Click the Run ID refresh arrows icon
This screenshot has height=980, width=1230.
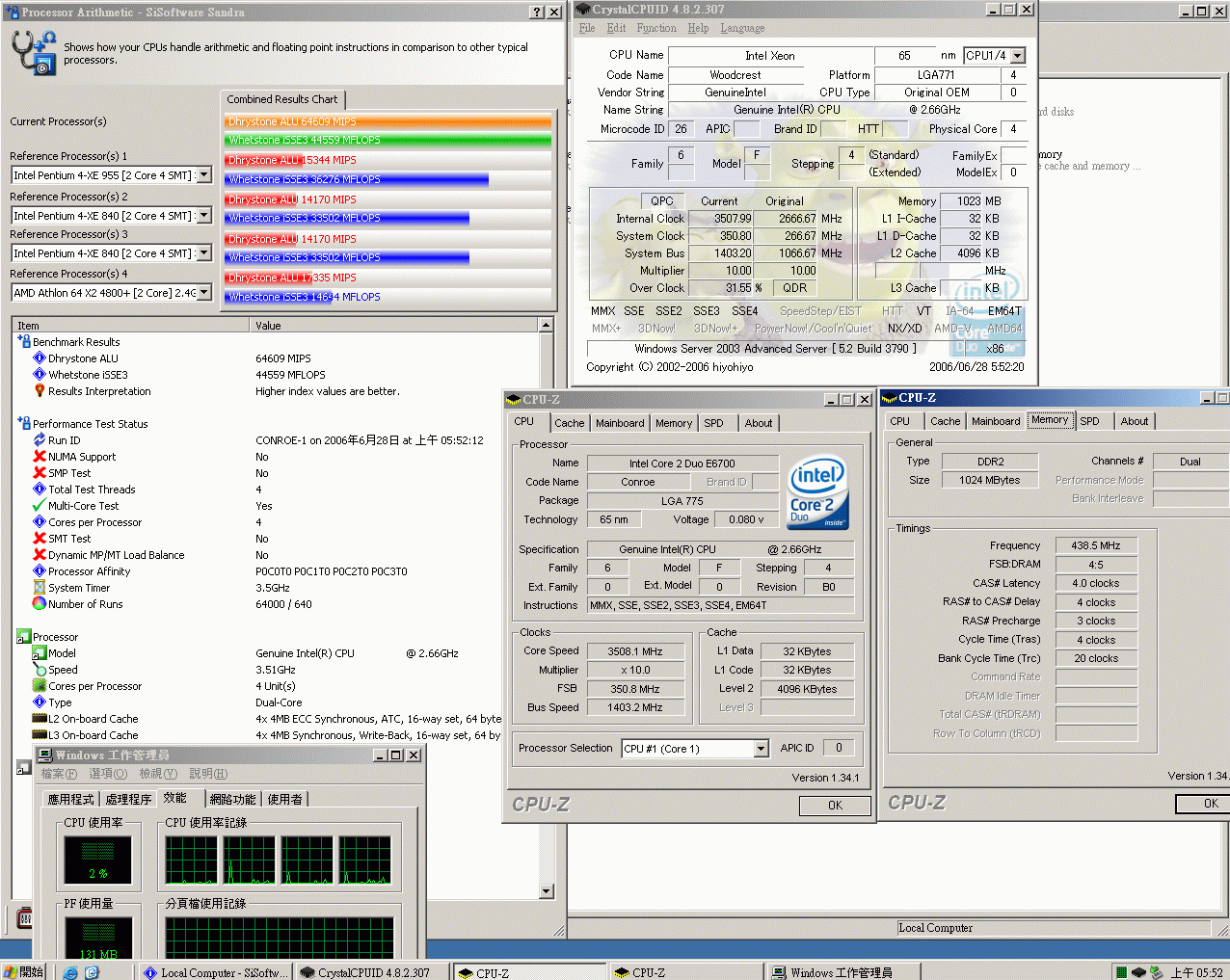point(40,440)
